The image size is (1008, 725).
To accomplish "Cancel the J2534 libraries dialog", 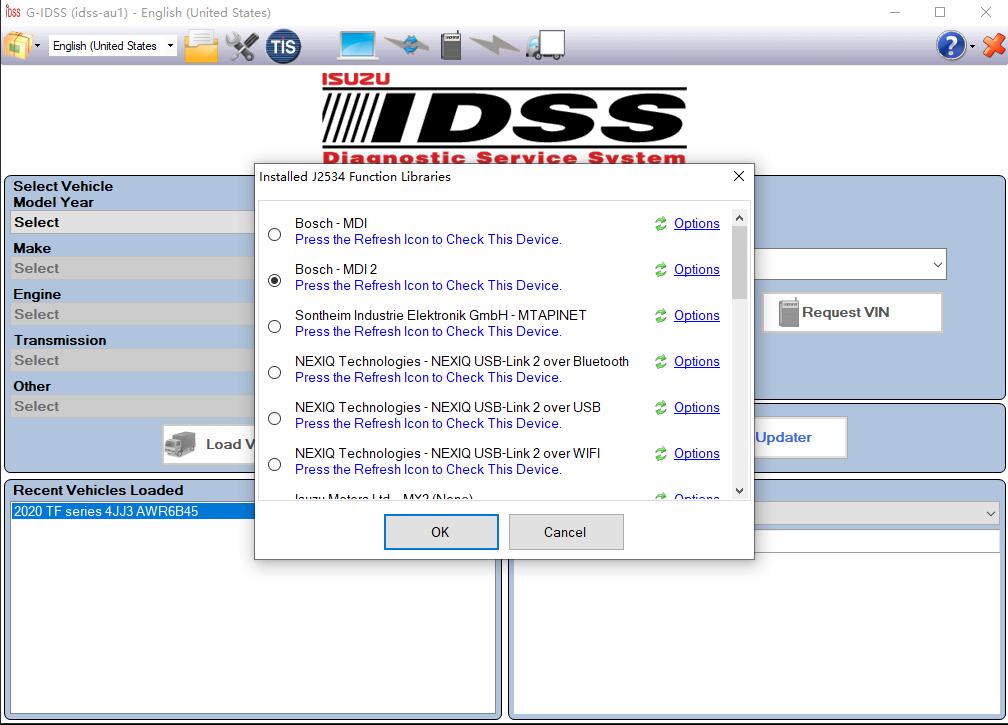I will [x=566, y=532].
